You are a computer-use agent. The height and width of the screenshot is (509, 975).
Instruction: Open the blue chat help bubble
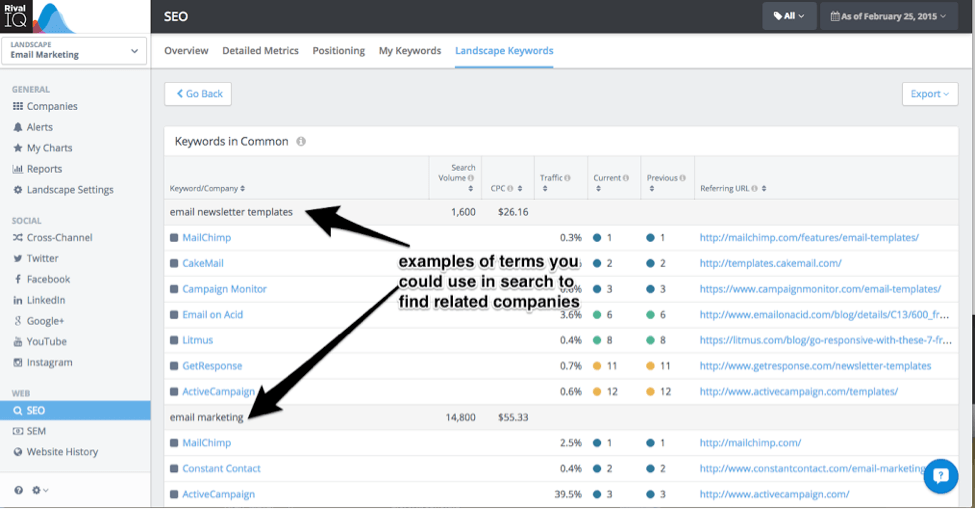pyautogui.click(x=941, y=476)
